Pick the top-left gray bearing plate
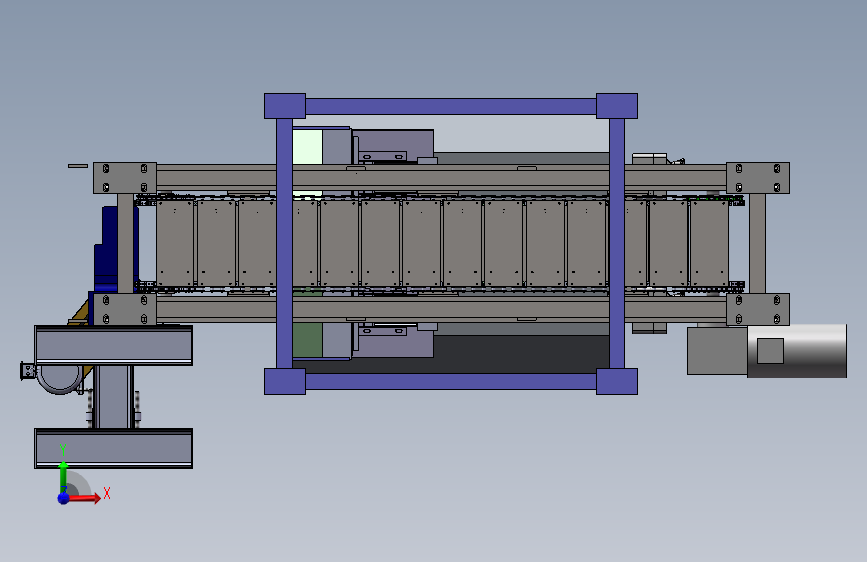867x562 pixels. (x=125, y=178)
